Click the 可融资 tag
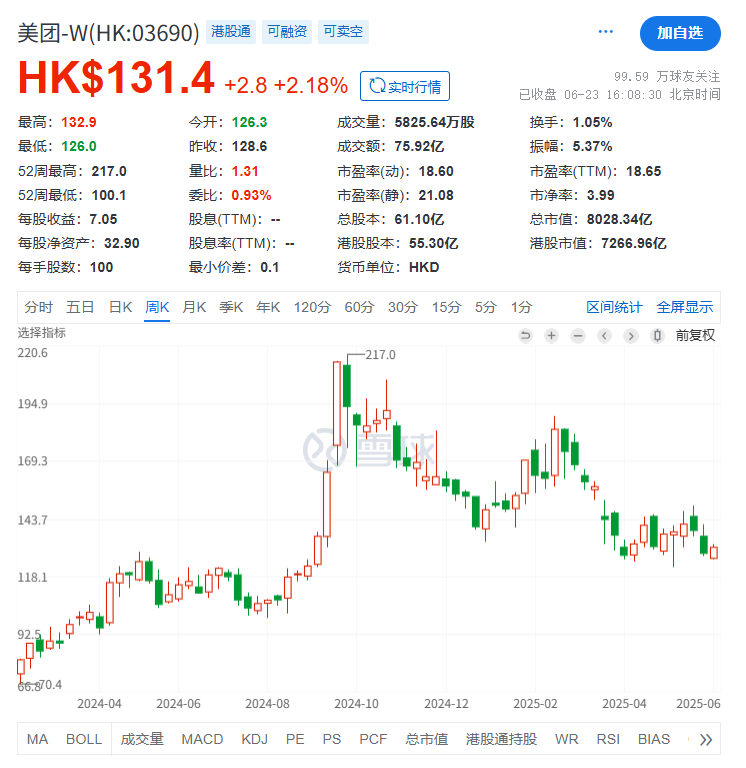Screen dimensions: 746x768 point(287,32)
